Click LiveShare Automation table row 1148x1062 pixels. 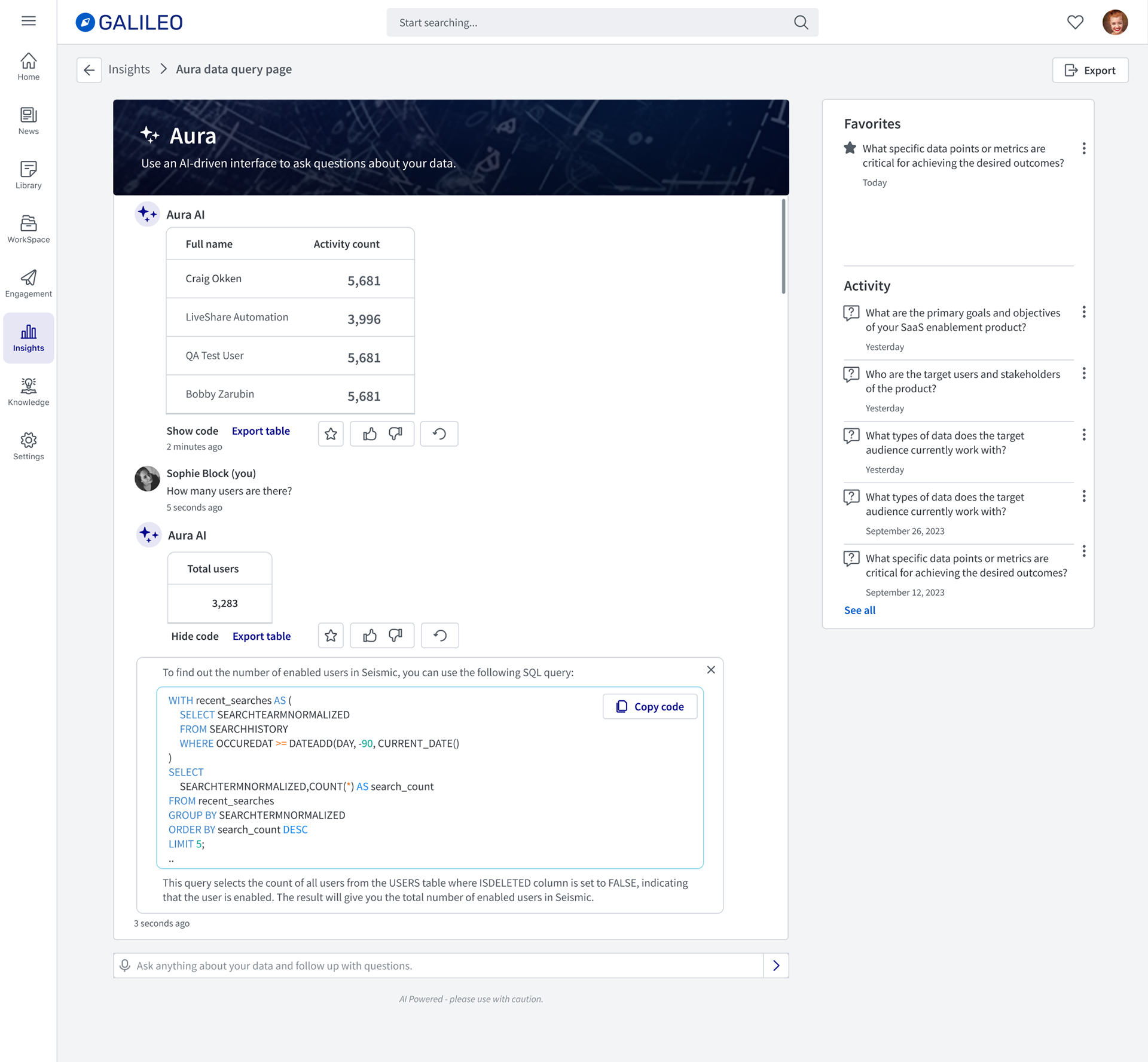pyautogui.click(x=290, y=317)
